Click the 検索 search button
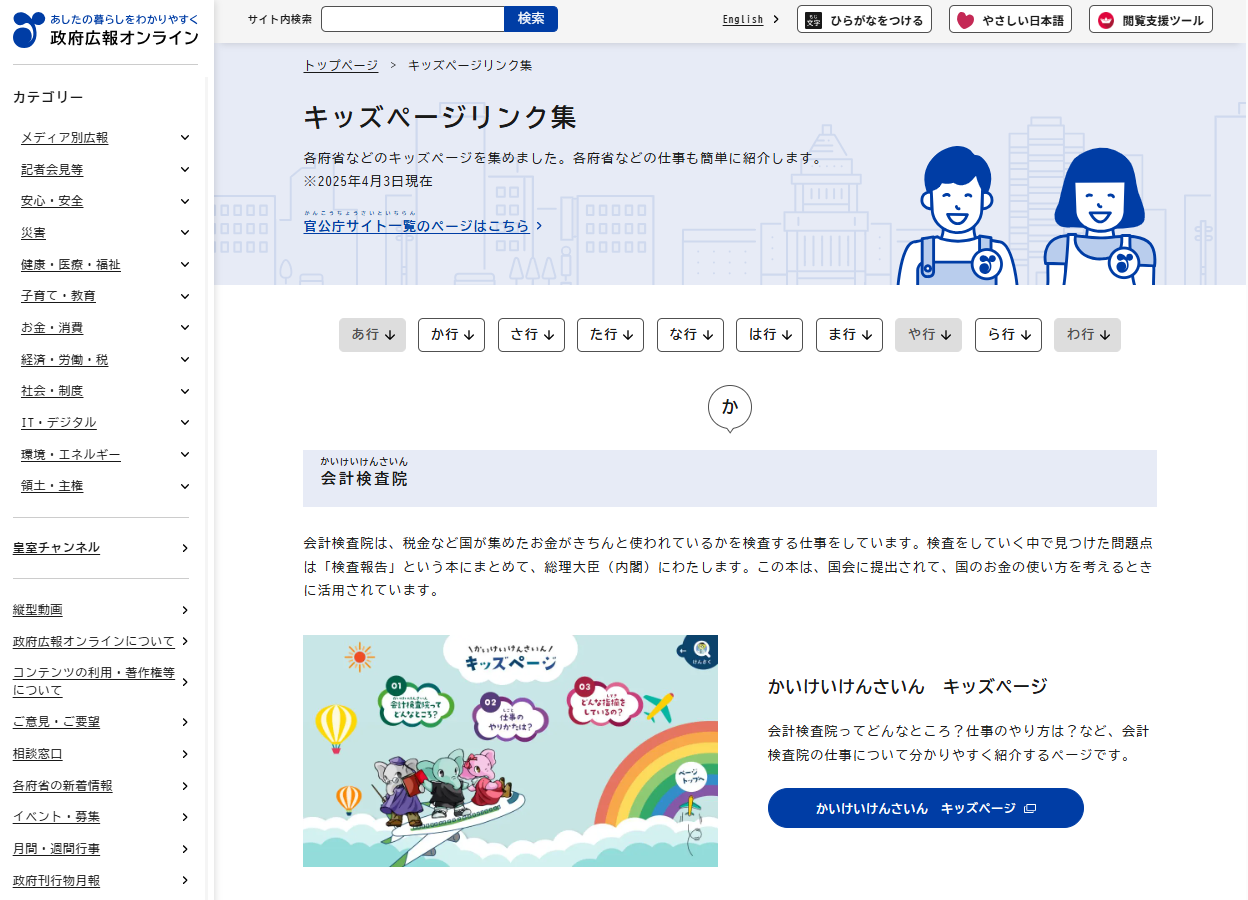The image size is (1248, 900). click(531, 18)
